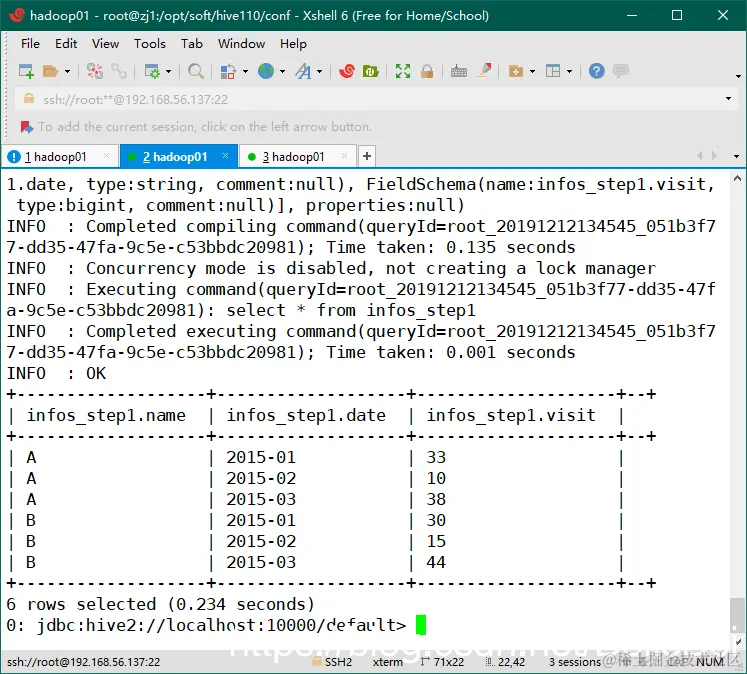Screen dimensions: 747x674
Task: Click '3 sessions' in the status bar
Action: point(575,662)
